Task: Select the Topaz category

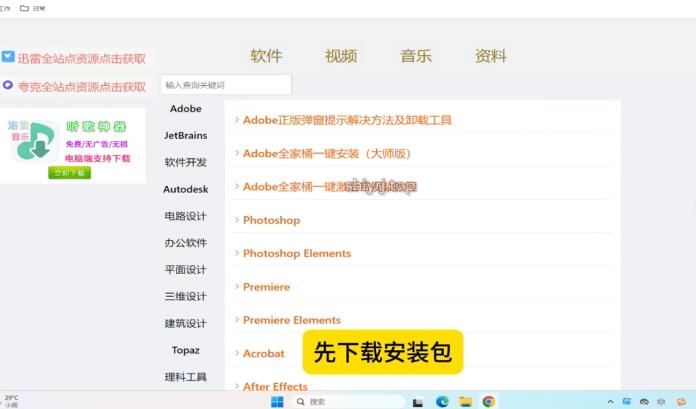Action: pos(186,350)
